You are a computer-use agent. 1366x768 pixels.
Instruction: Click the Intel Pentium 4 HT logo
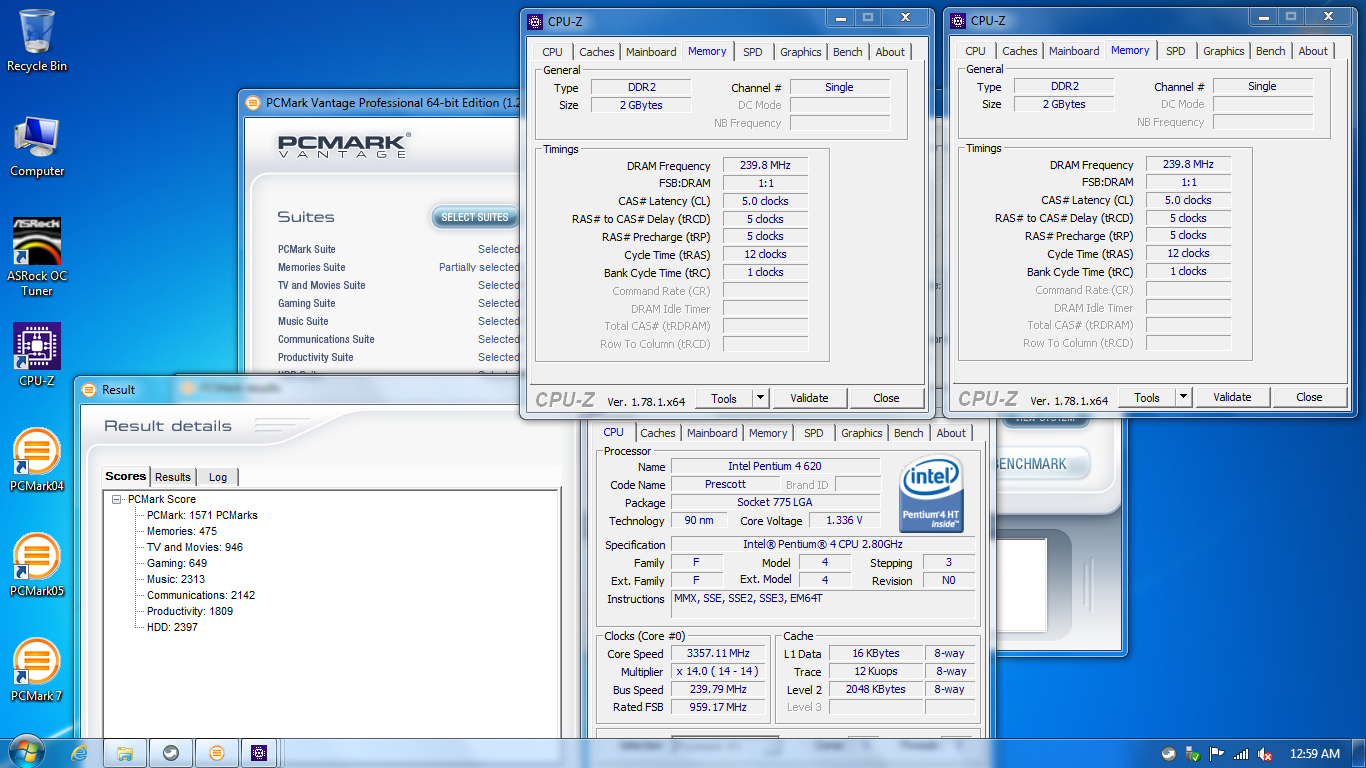931,494
